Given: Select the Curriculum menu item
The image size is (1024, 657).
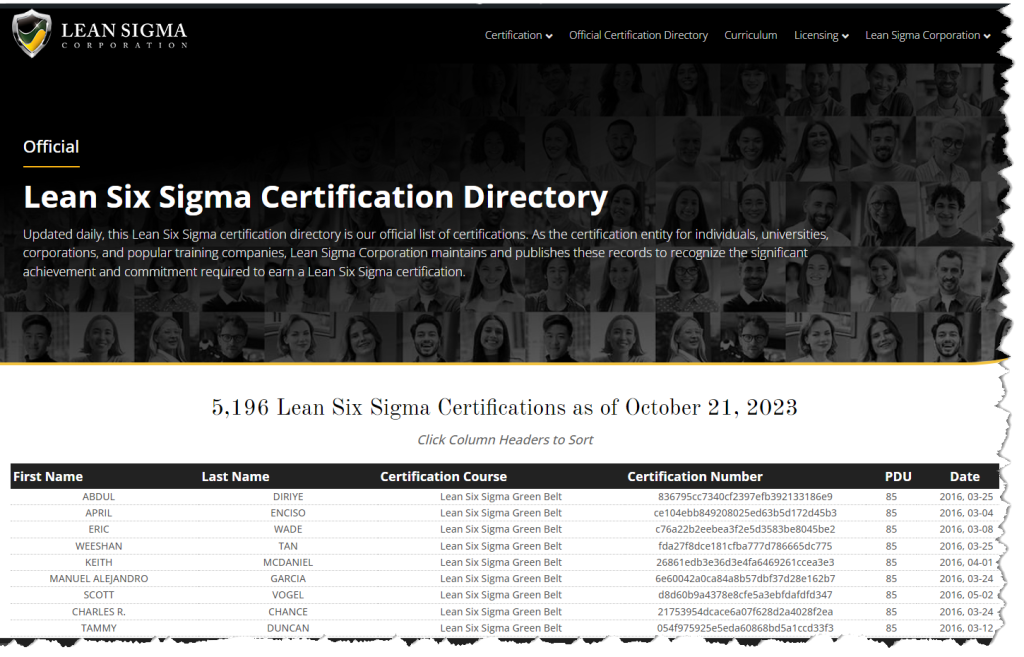Looking at the screenshot, I should pyautogui.click(x=750, y=35).
